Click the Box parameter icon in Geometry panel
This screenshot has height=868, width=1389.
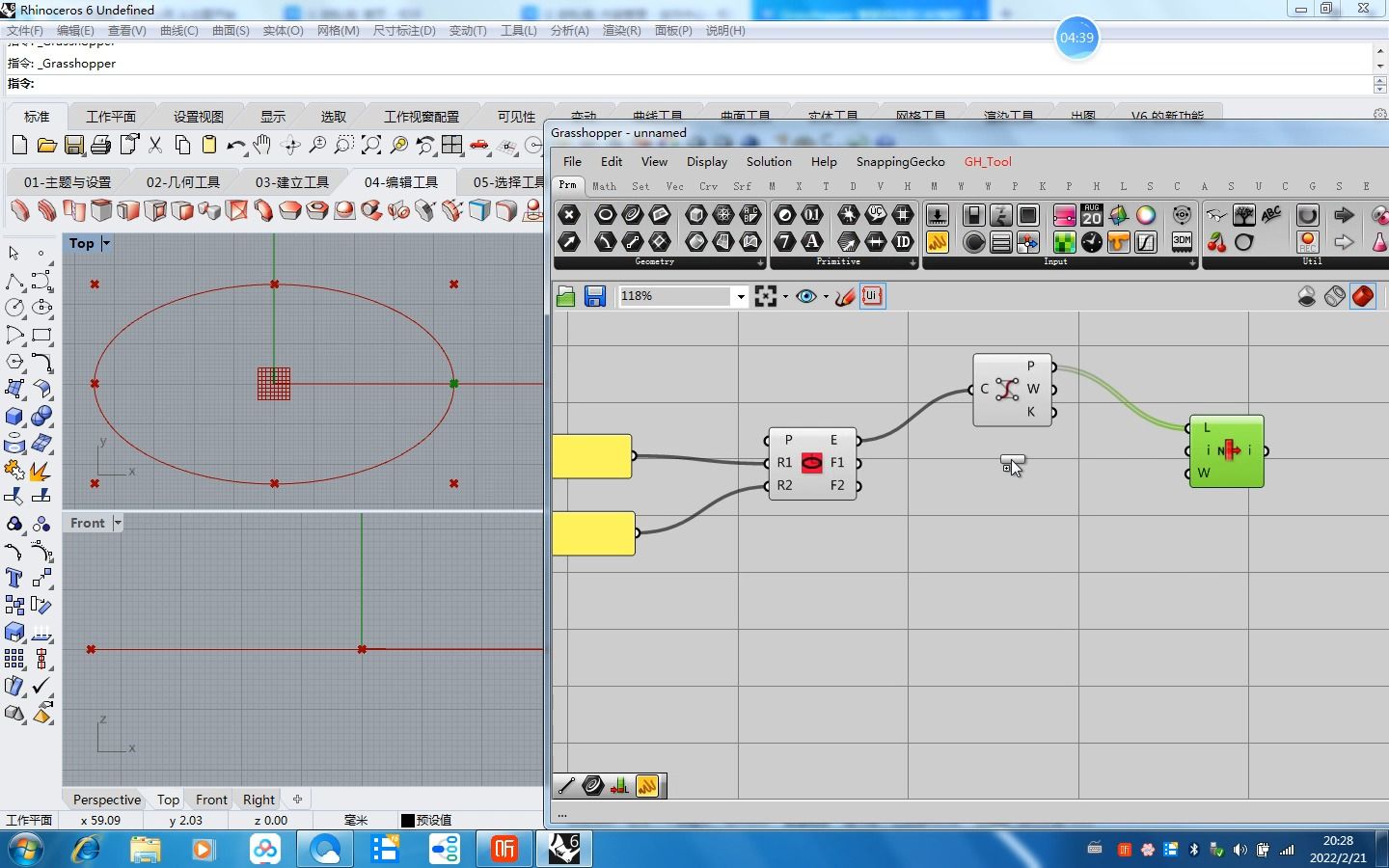[x=696, y=214]
